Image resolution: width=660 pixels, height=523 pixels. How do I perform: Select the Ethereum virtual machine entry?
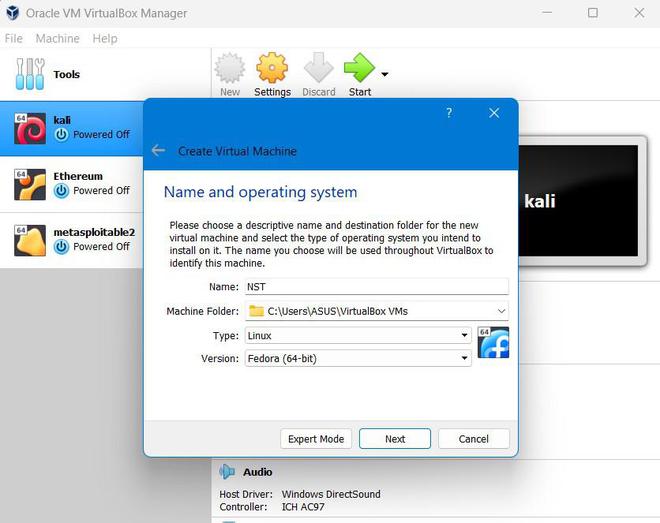[72, 184]
